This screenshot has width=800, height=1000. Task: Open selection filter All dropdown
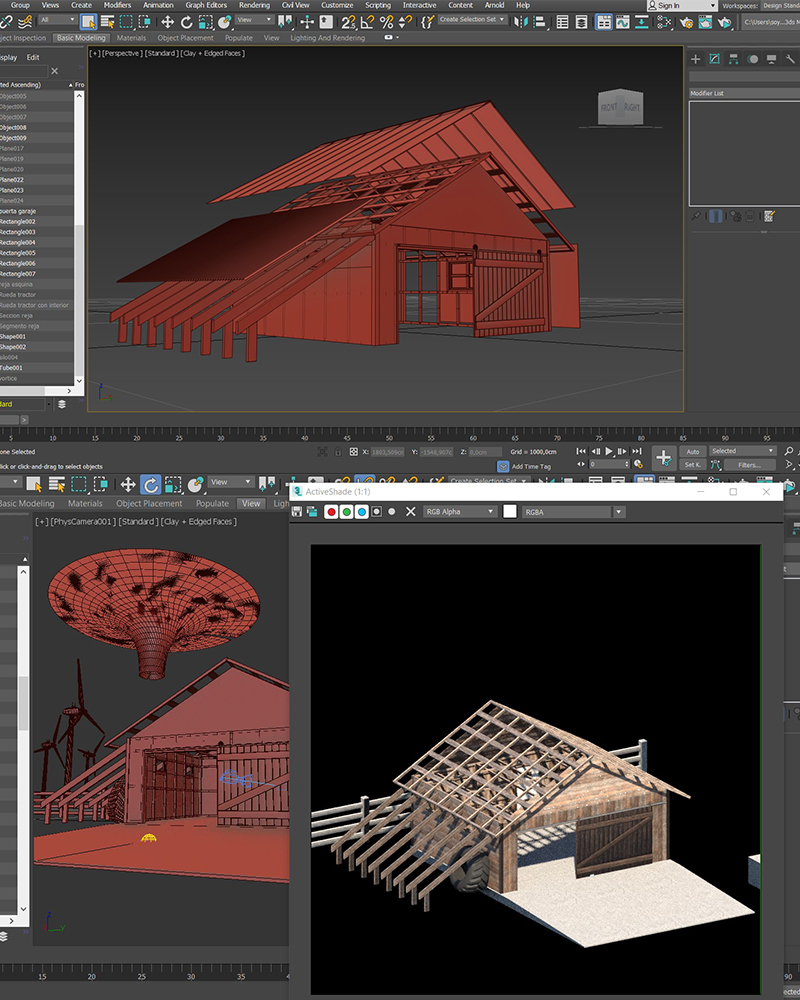(57, 20)
